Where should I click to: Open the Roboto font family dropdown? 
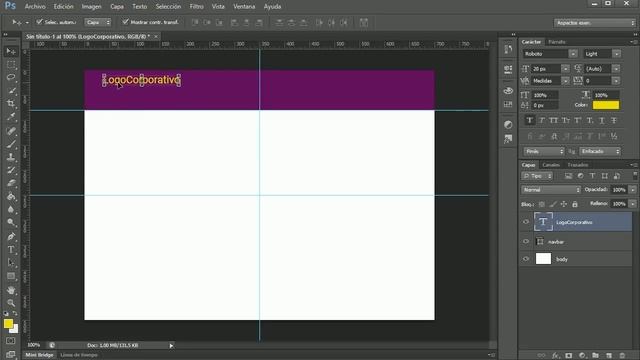coord(573,54)
